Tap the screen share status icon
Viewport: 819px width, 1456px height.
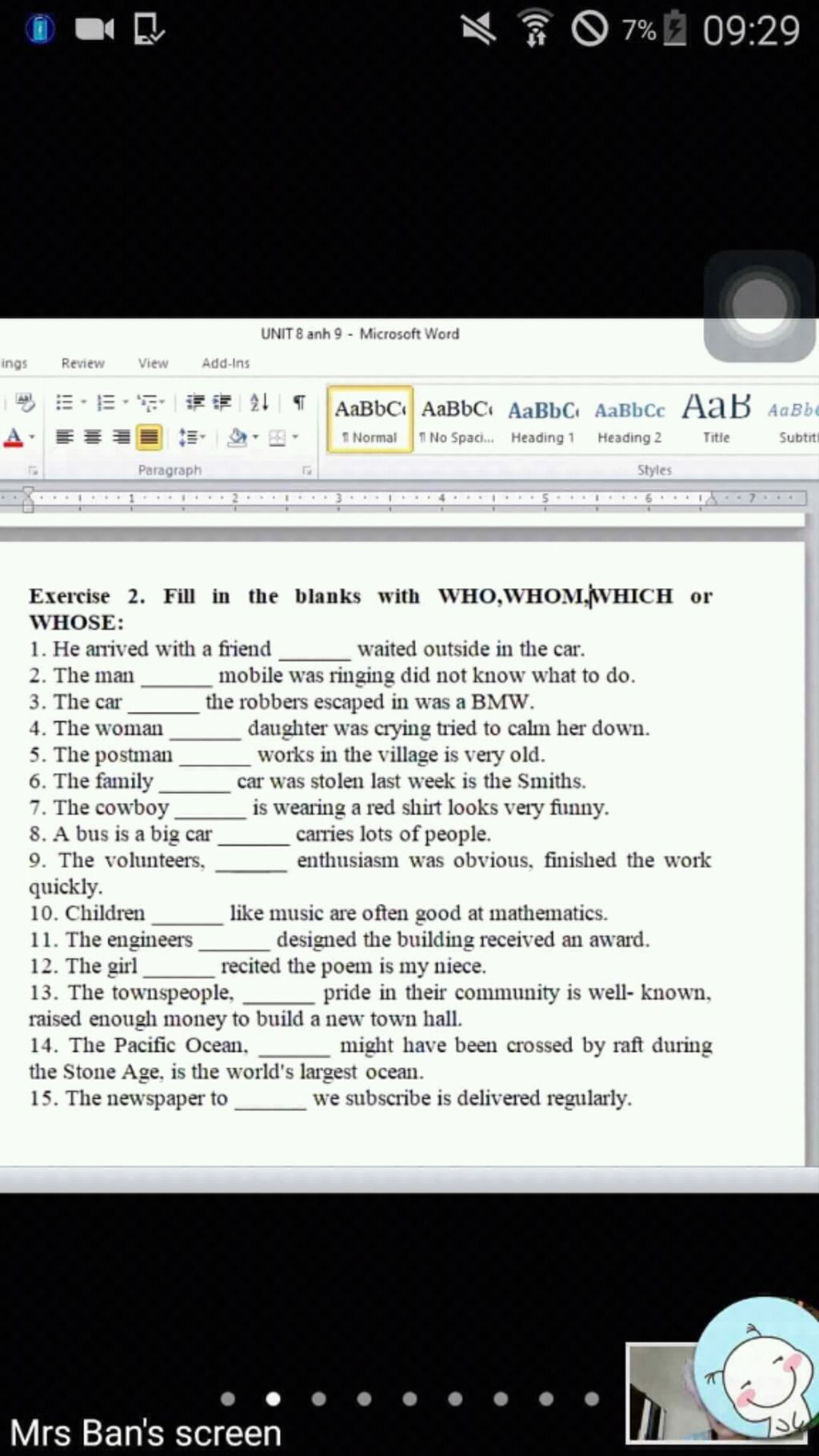point(150,30)
